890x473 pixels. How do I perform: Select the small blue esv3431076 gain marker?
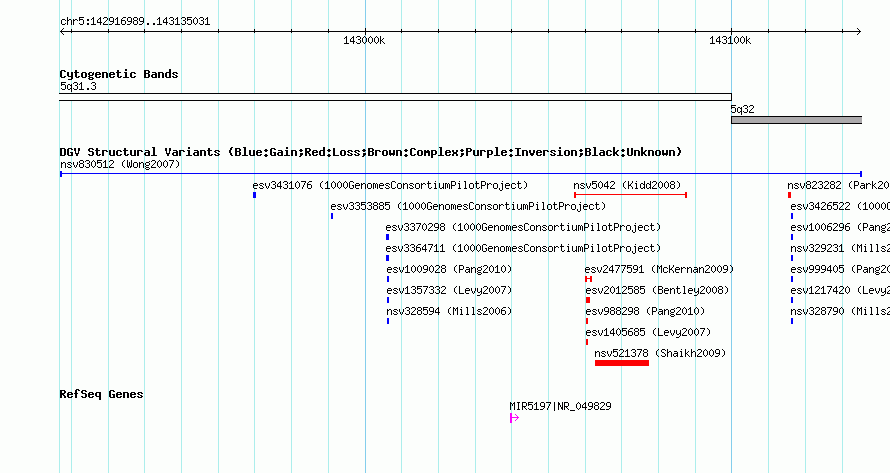click(x=254, y=195)
